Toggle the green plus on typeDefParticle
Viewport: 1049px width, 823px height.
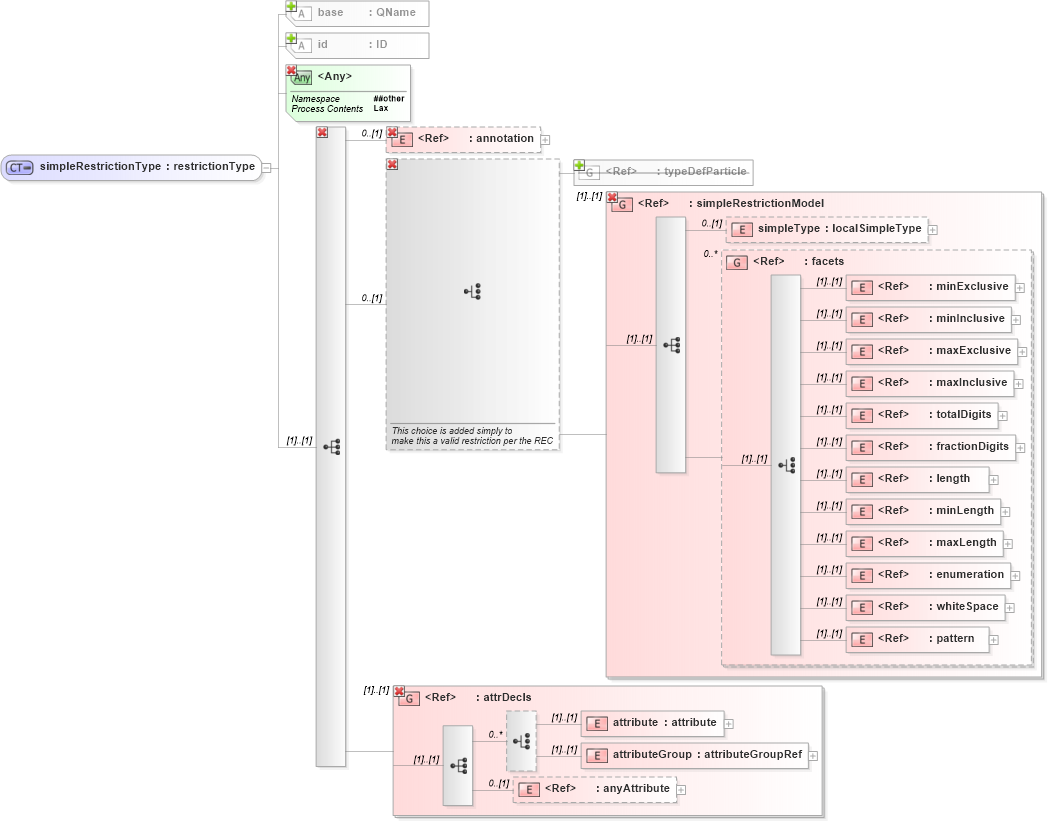pos(578,164)
